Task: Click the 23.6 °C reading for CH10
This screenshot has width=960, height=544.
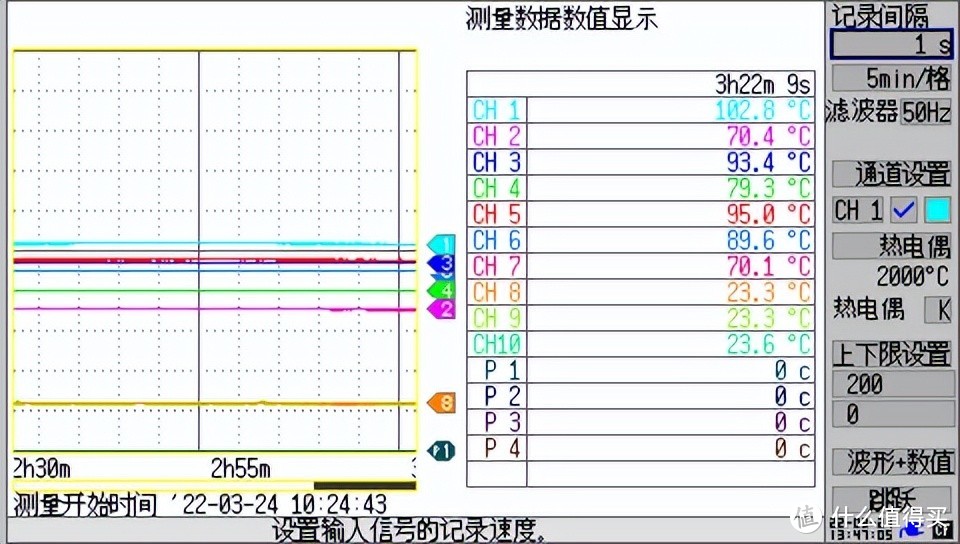Action: (768, 344)
